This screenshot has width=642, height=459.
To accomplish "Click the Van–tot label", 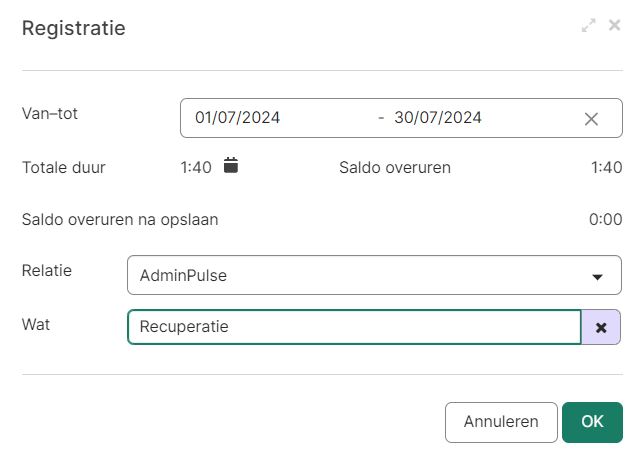I will tap(50, 113).
